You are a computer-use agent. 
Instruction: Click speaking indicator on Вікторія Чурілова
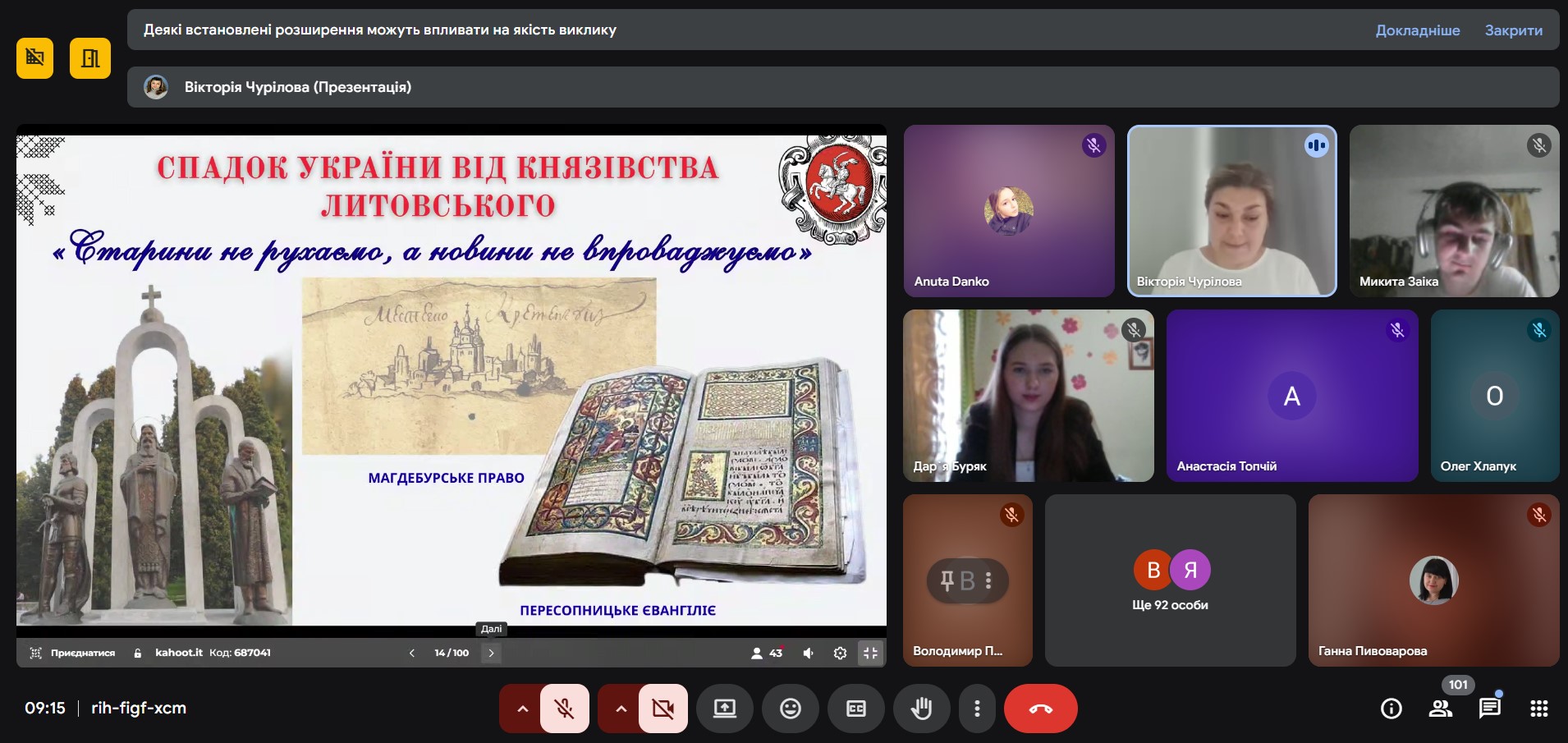click(x=1316, y=146)
